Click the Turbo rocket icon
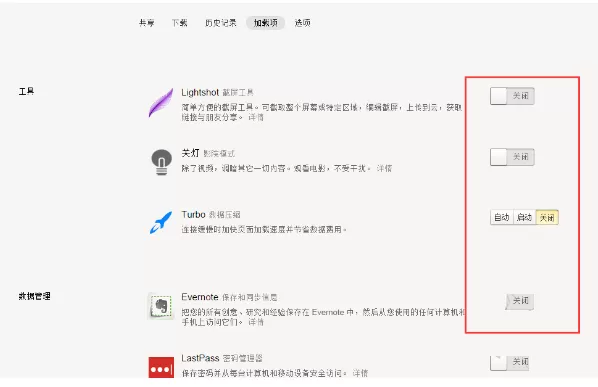The height and width of the screenshot is (387, 598). [x=161, y=222]
